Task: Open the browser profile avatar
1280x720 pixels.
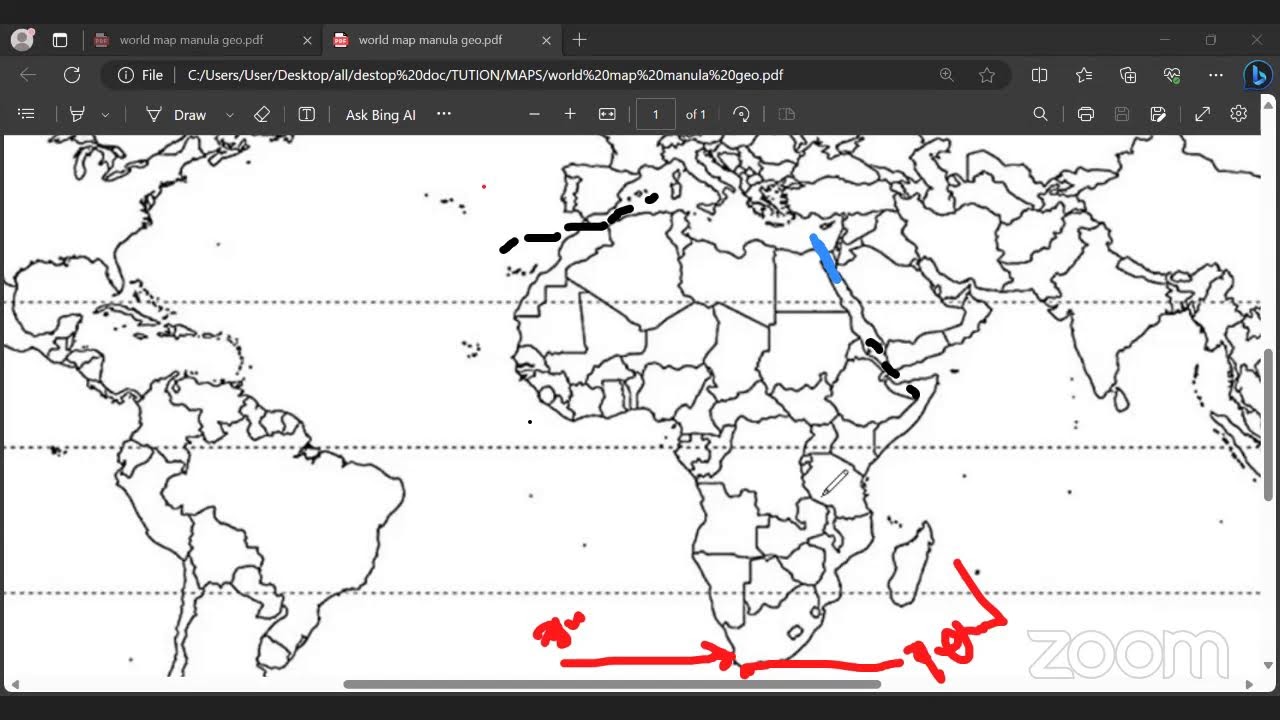Action: [22, 40]
